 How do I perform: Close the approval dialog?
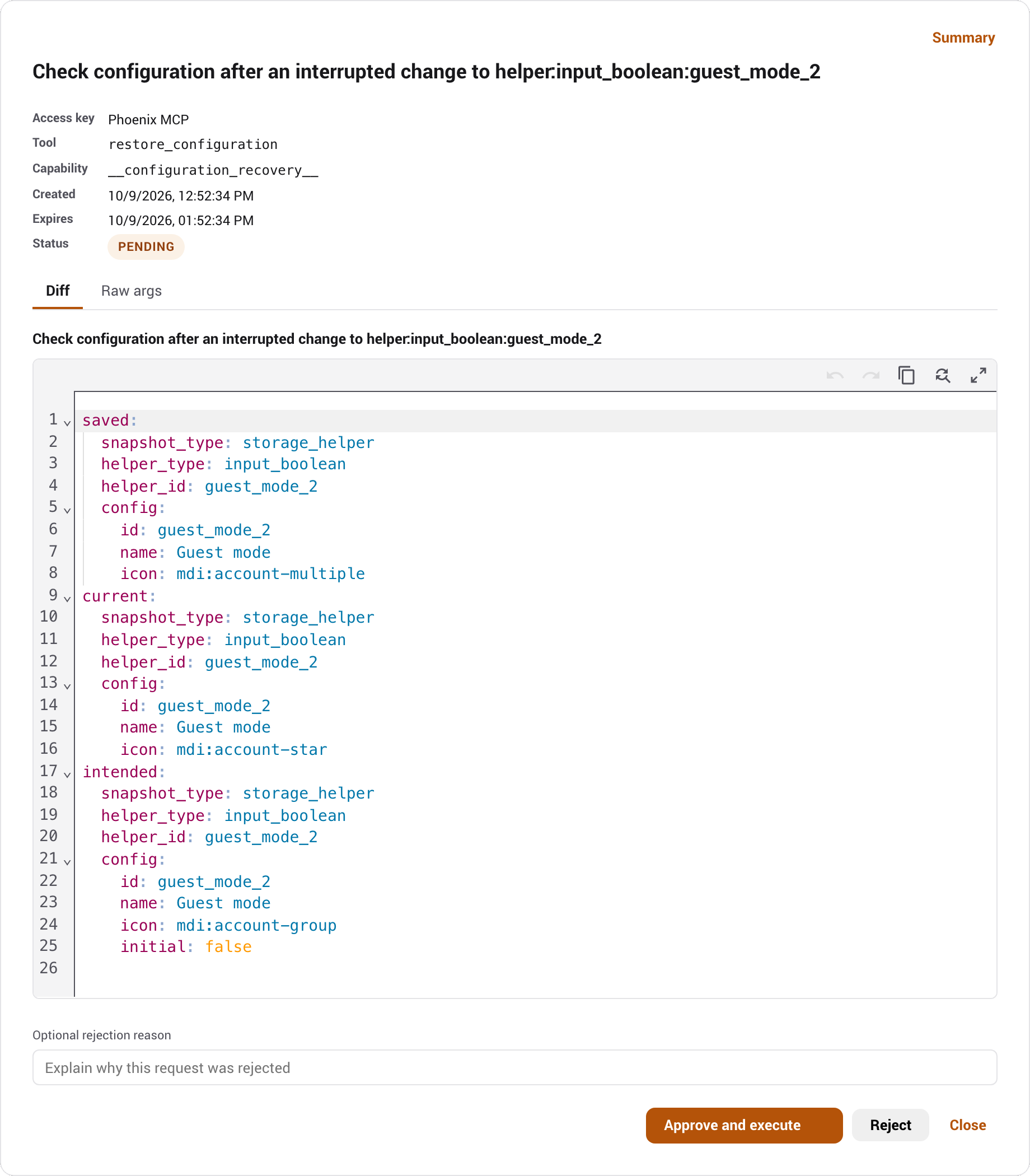[x=967, y=1125]
